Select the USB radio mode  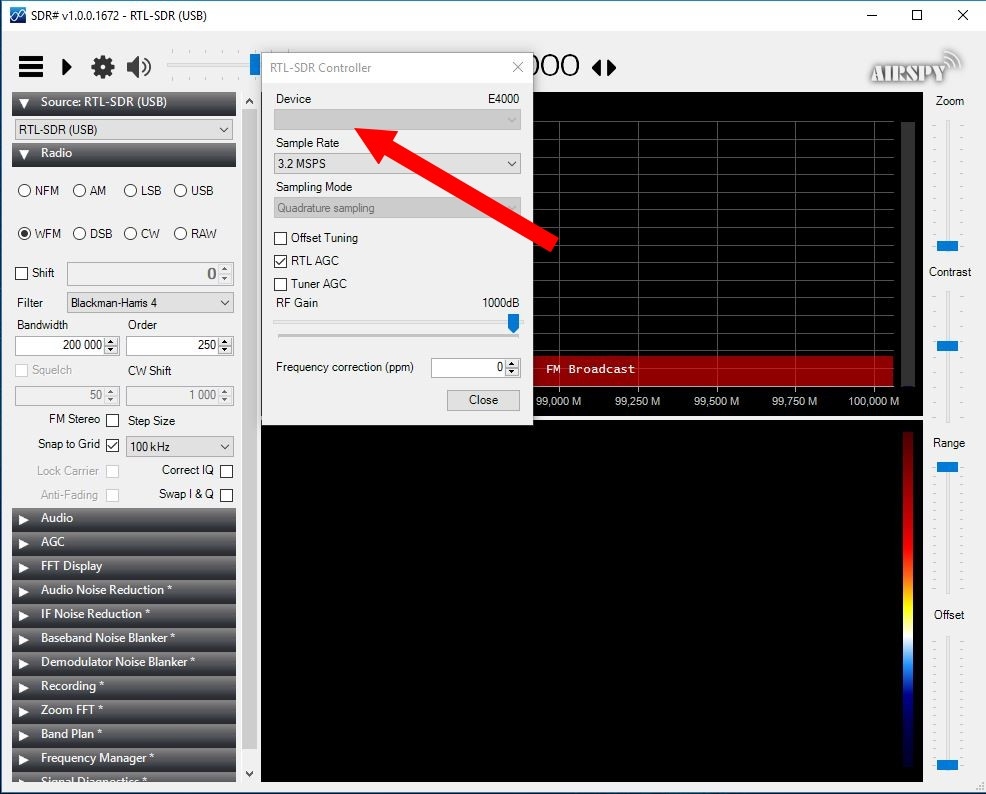pyautogui.click(x=180, y=190)
